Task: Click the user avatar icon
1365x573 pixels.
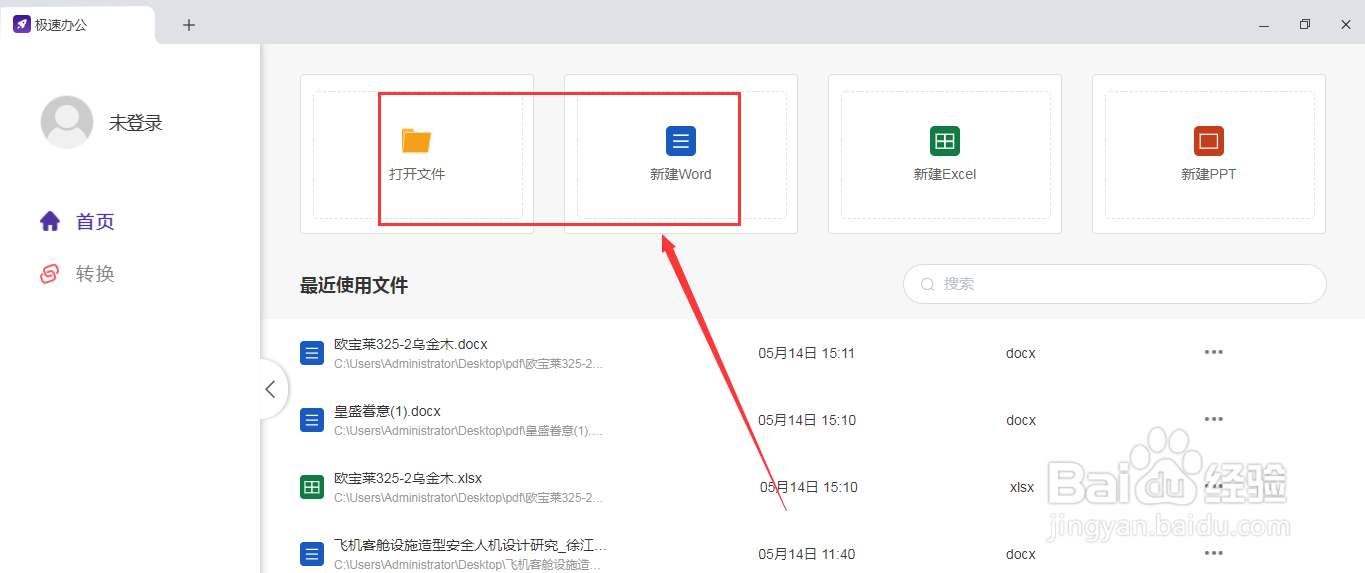Action: (67, 123)
